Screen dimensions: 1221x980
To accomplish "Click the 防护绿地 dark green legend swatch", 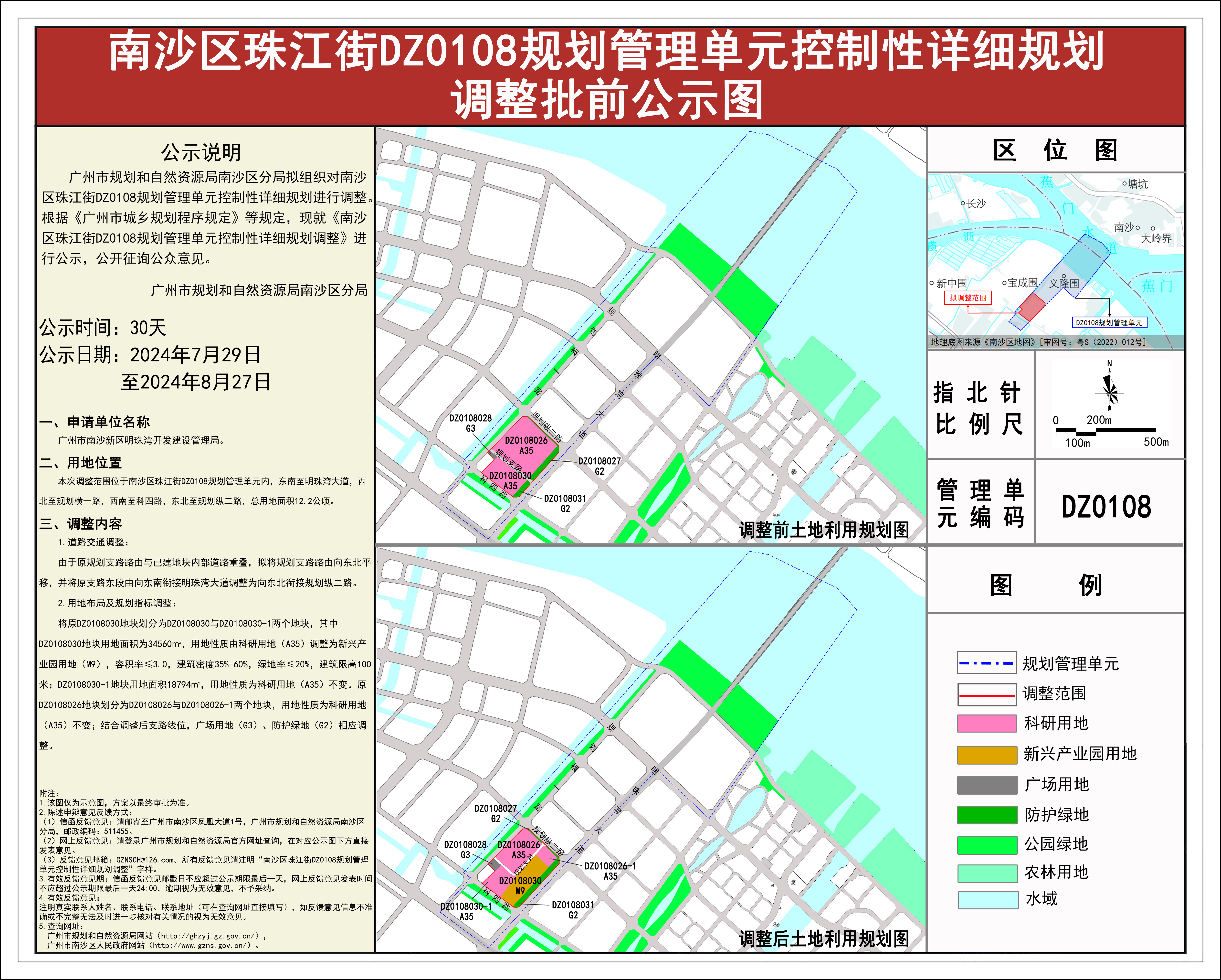I will [x=987, y=815].
